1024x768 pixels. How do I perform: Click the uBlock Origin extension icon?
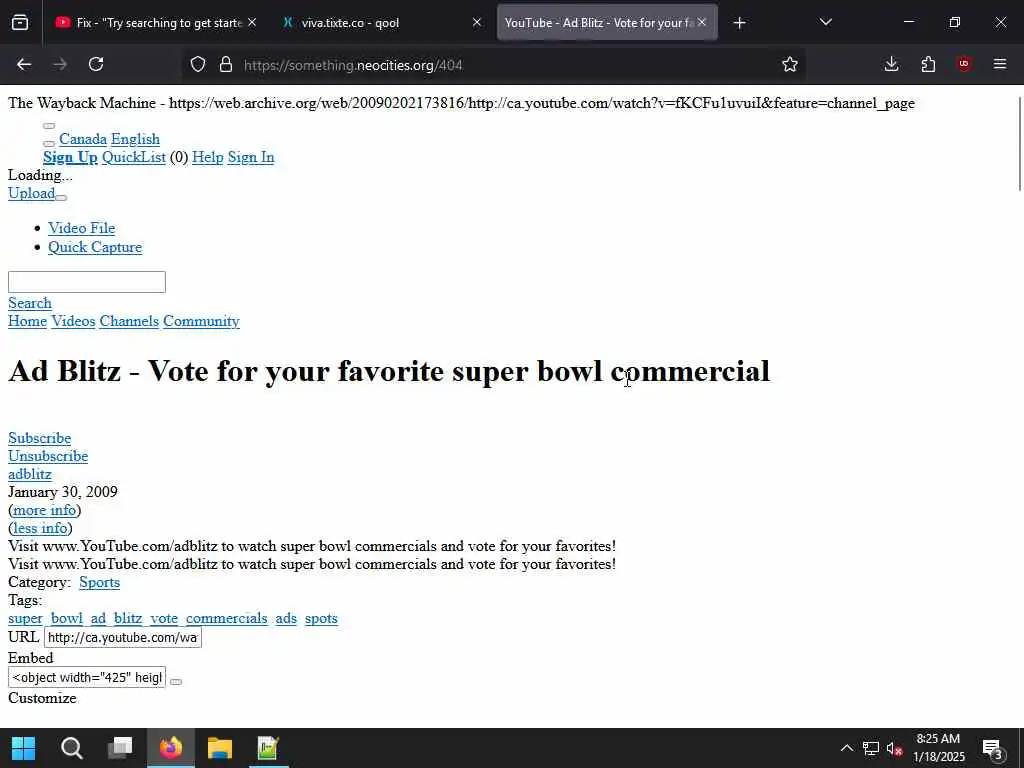point(964,64)
